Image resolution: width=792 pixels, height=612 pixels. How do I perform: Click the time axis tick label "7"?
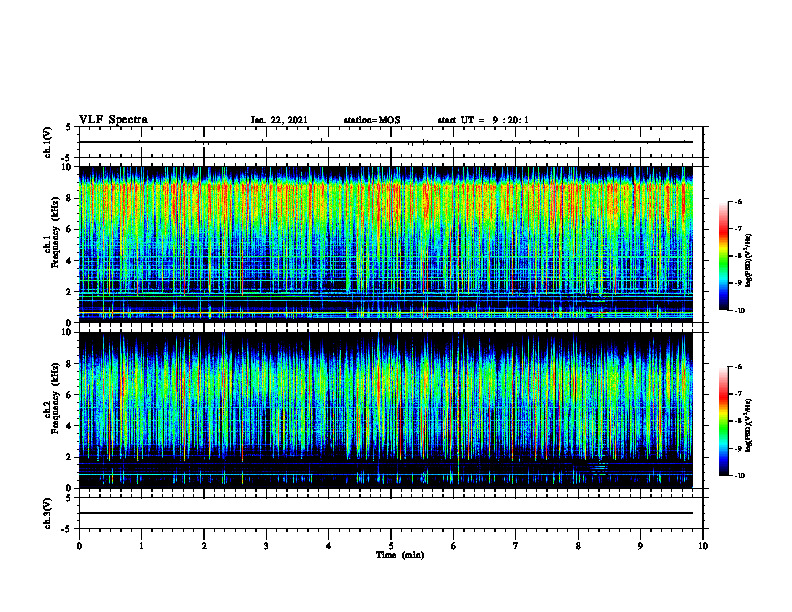click(x=516, y=546)
